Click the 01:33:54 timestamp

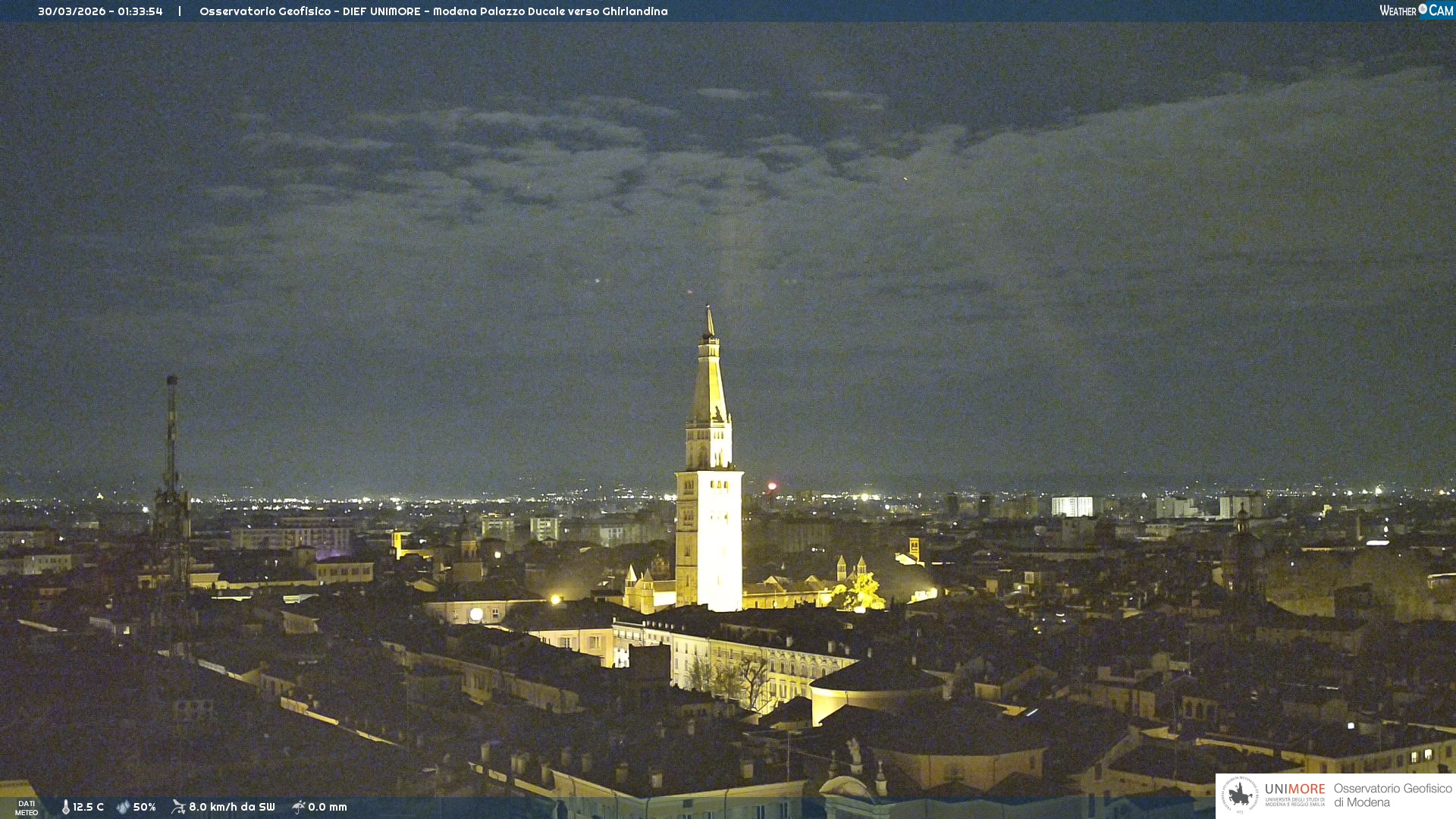140,11
